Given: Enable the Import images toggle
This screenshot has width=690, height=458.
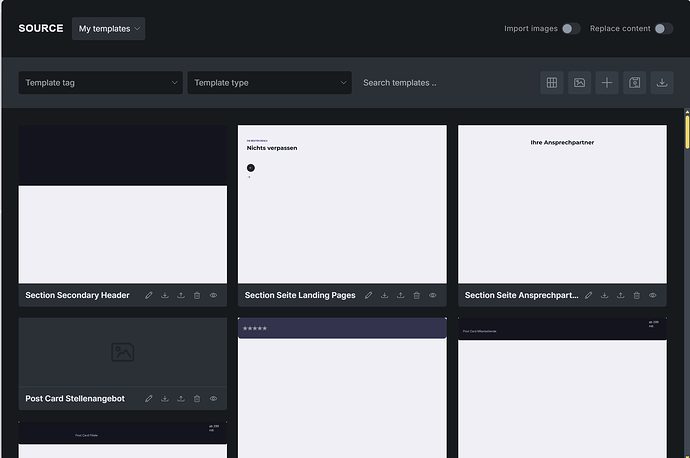Looking at the screenshot, I should point(570,29).
